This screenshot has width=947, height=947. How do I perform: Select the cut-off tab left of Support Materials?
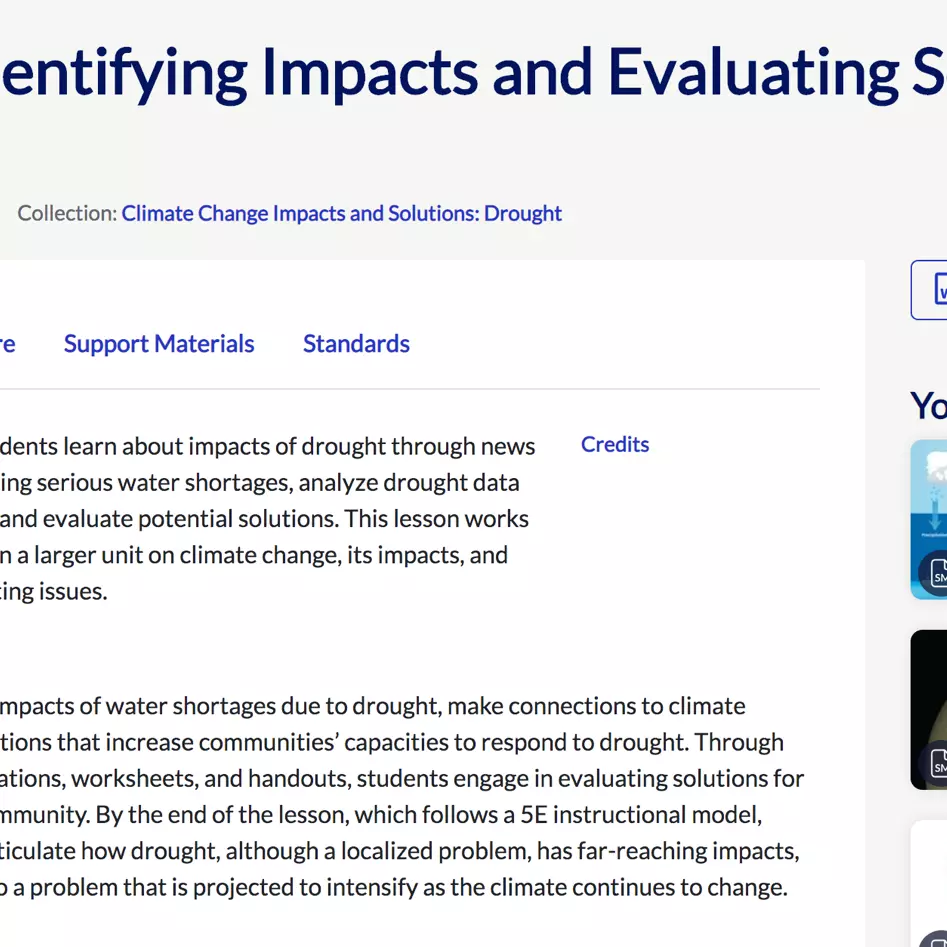[7, 343]
